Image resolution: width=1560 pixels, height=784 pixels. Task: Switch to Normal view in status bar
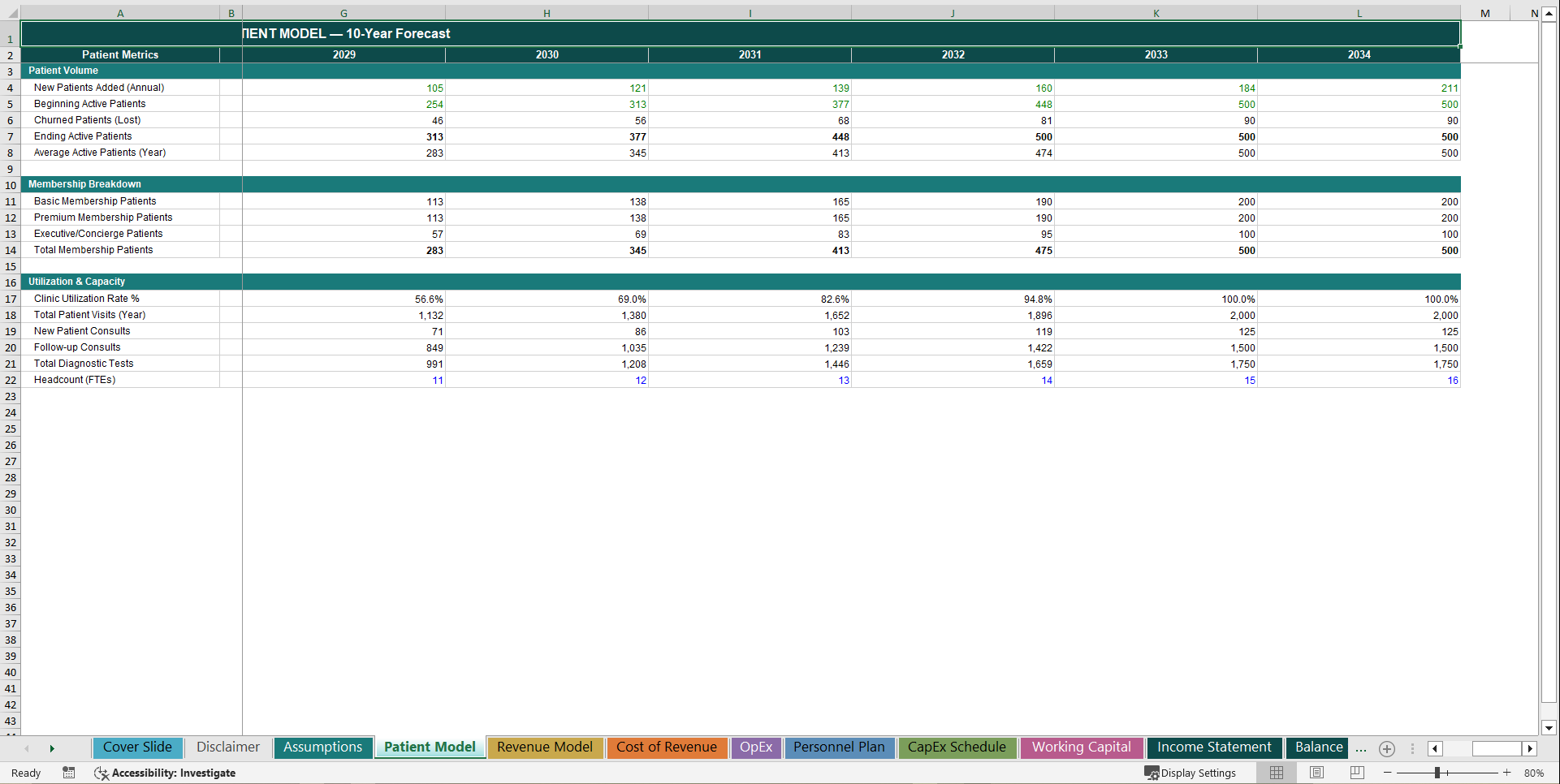[1276, 773]
